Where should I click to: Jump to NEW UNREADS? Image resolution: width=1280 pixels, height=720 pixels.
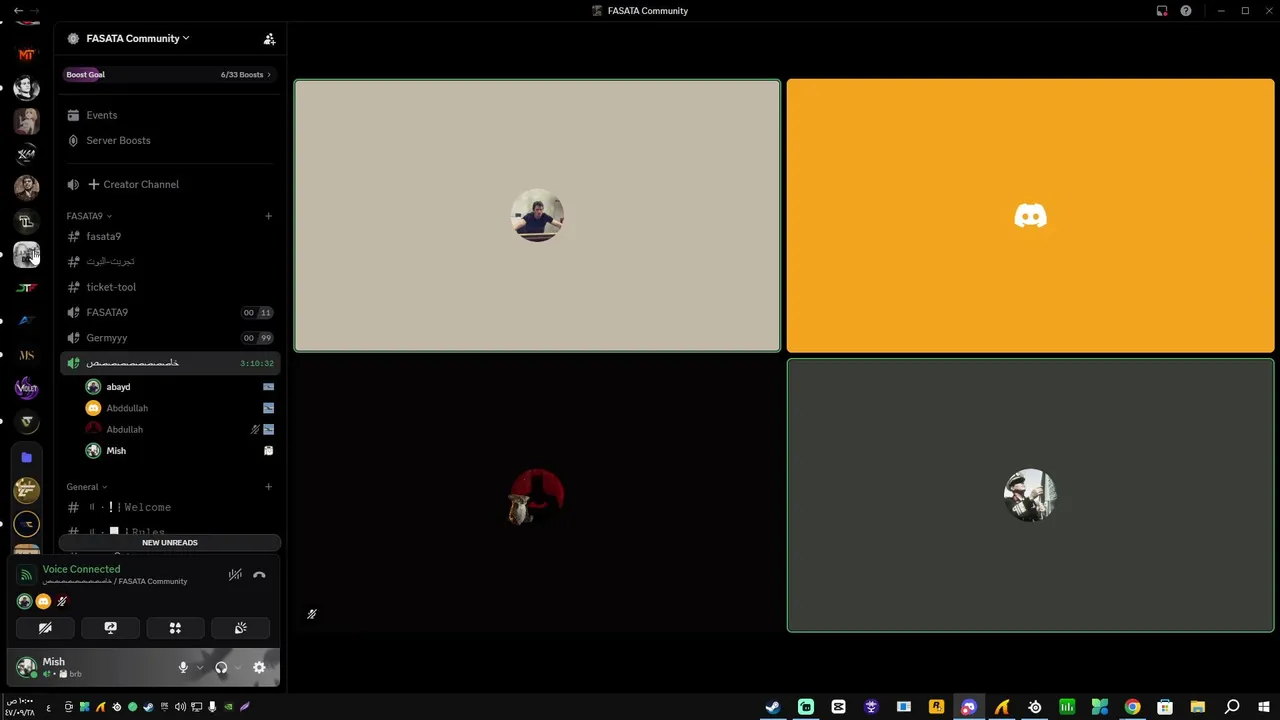click(170, 543)
